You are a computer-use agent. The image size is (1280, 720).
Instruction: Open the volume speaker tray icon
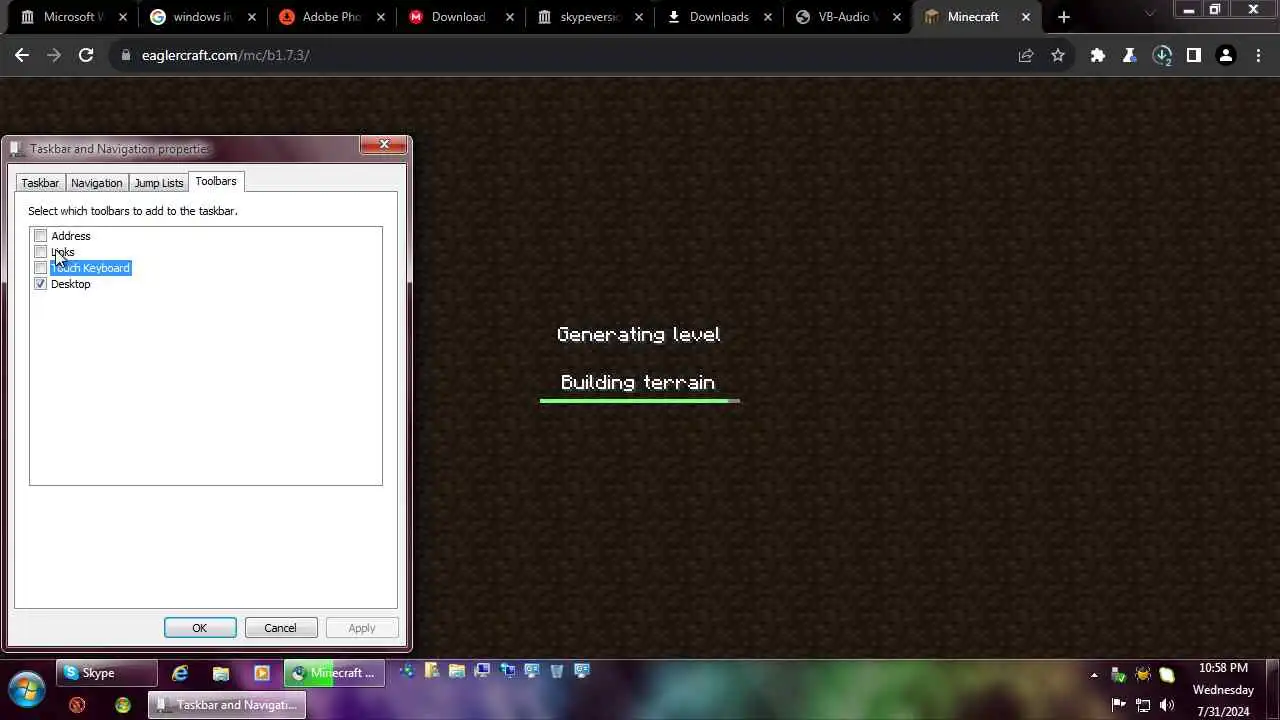(x=1167, y=705)
